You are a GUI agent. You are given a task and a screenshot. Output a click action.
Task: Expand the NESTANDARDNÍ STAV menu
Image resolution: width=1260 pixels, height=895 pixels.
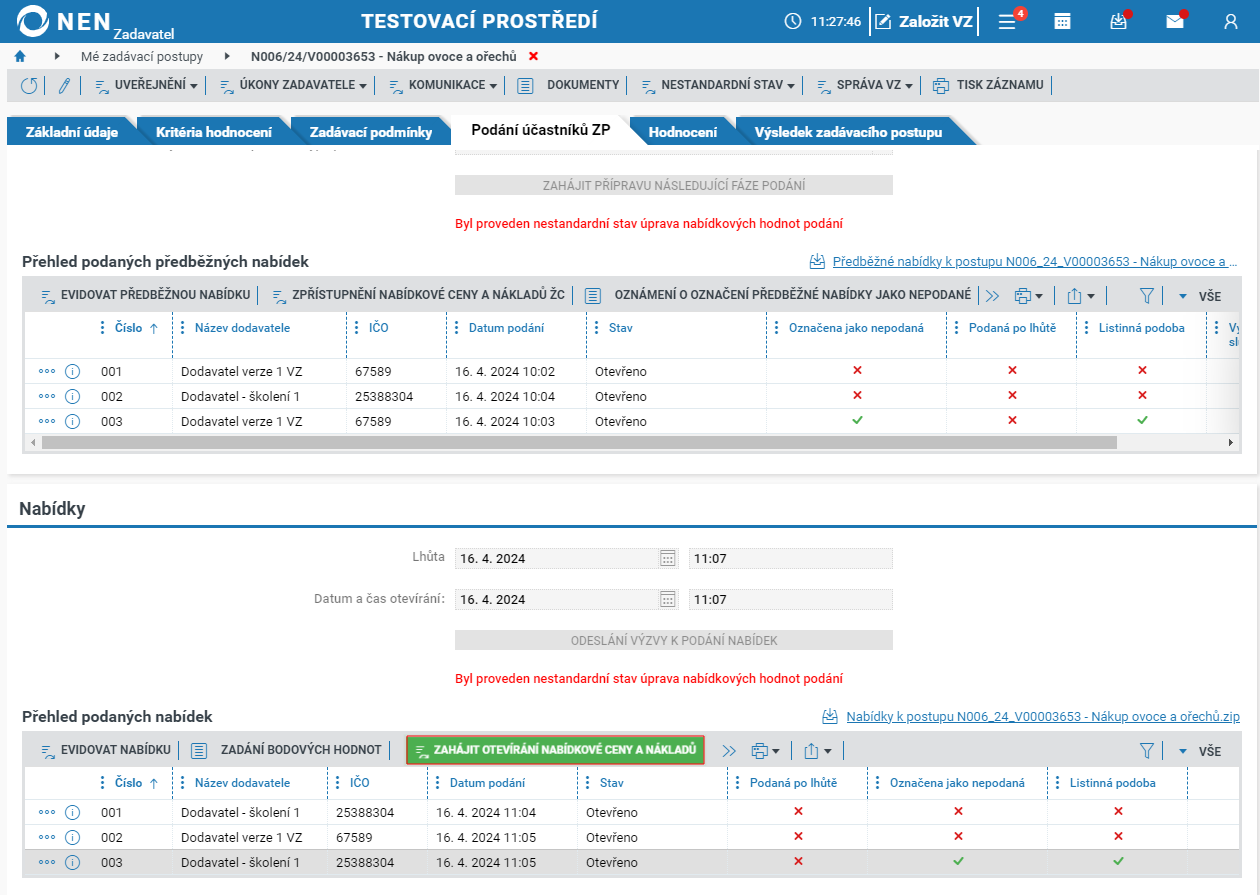[717, 86]
